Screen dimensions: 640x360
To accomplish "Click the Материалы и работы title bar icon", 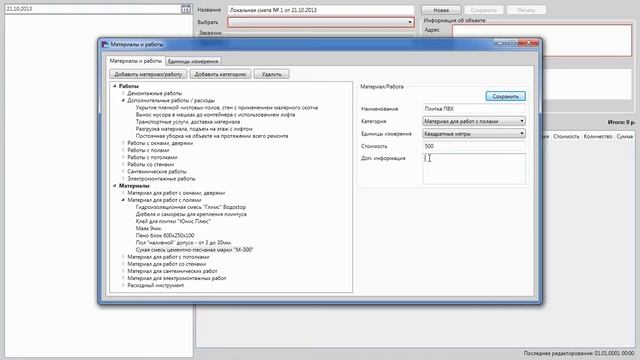I will tap(105, 44).
